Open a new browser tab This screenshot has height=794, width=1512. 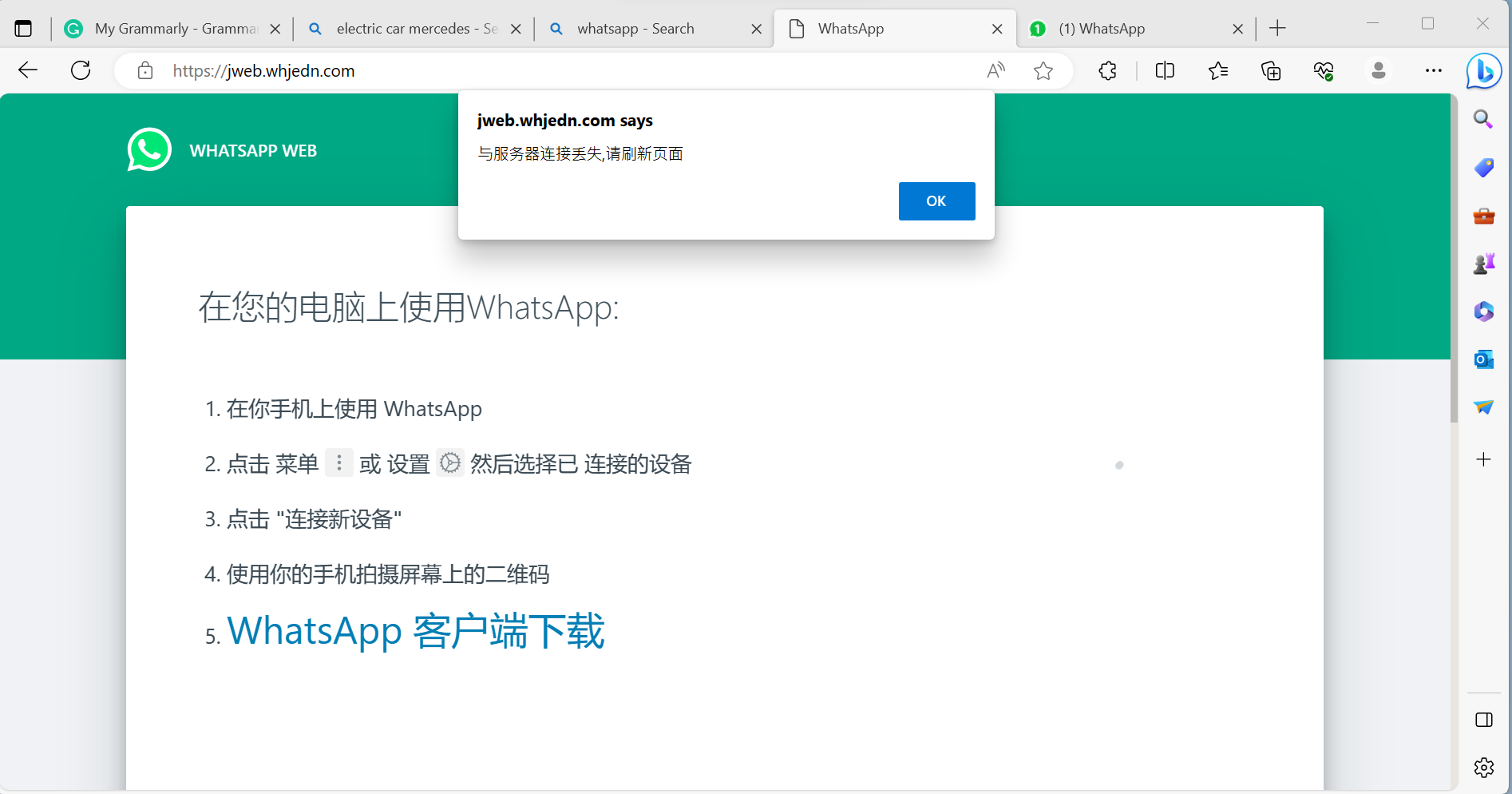pos(1277,29)
